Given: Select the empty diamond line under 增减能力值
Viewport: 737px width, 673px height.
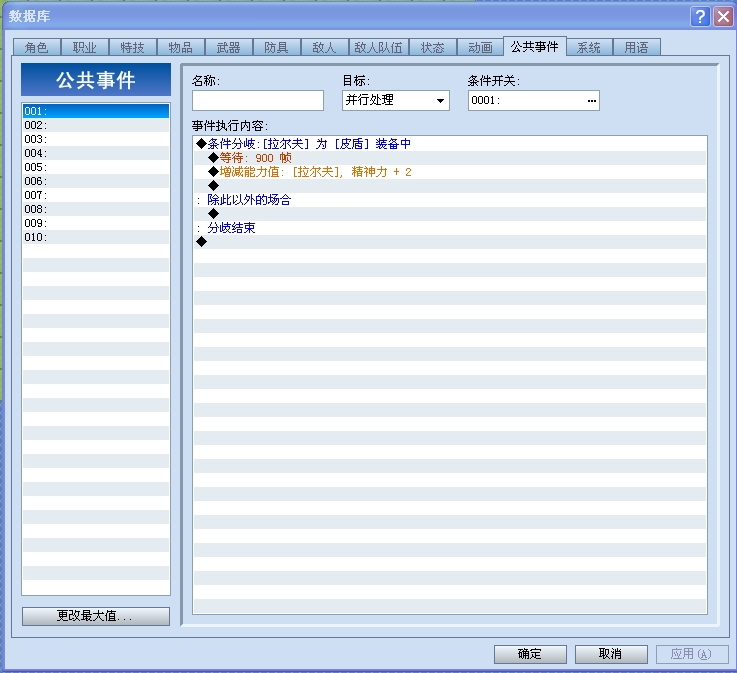Looking at the screenshot, I should [x=450, y=186].
